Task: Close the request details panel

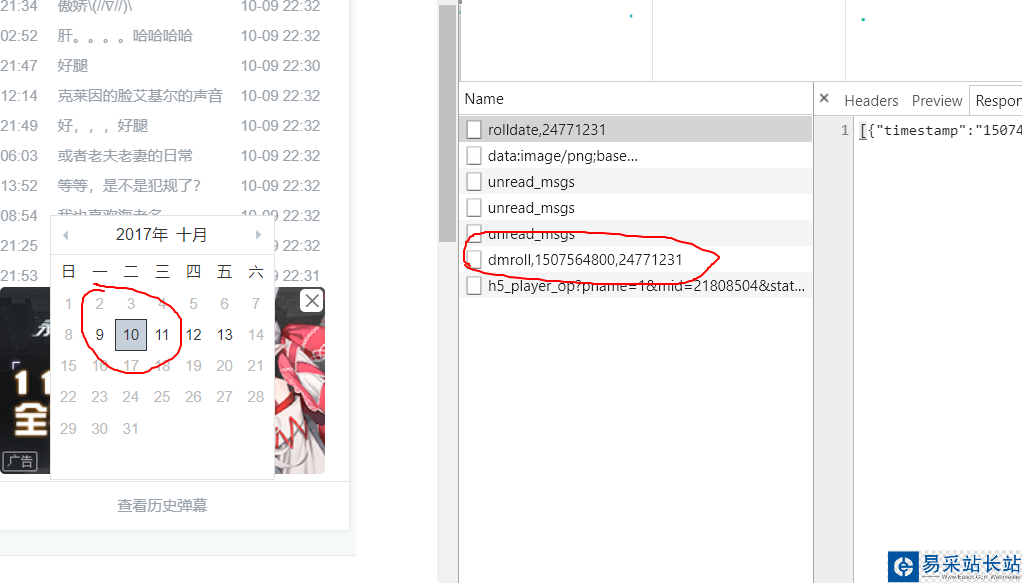Action: [x=824, y=98]
